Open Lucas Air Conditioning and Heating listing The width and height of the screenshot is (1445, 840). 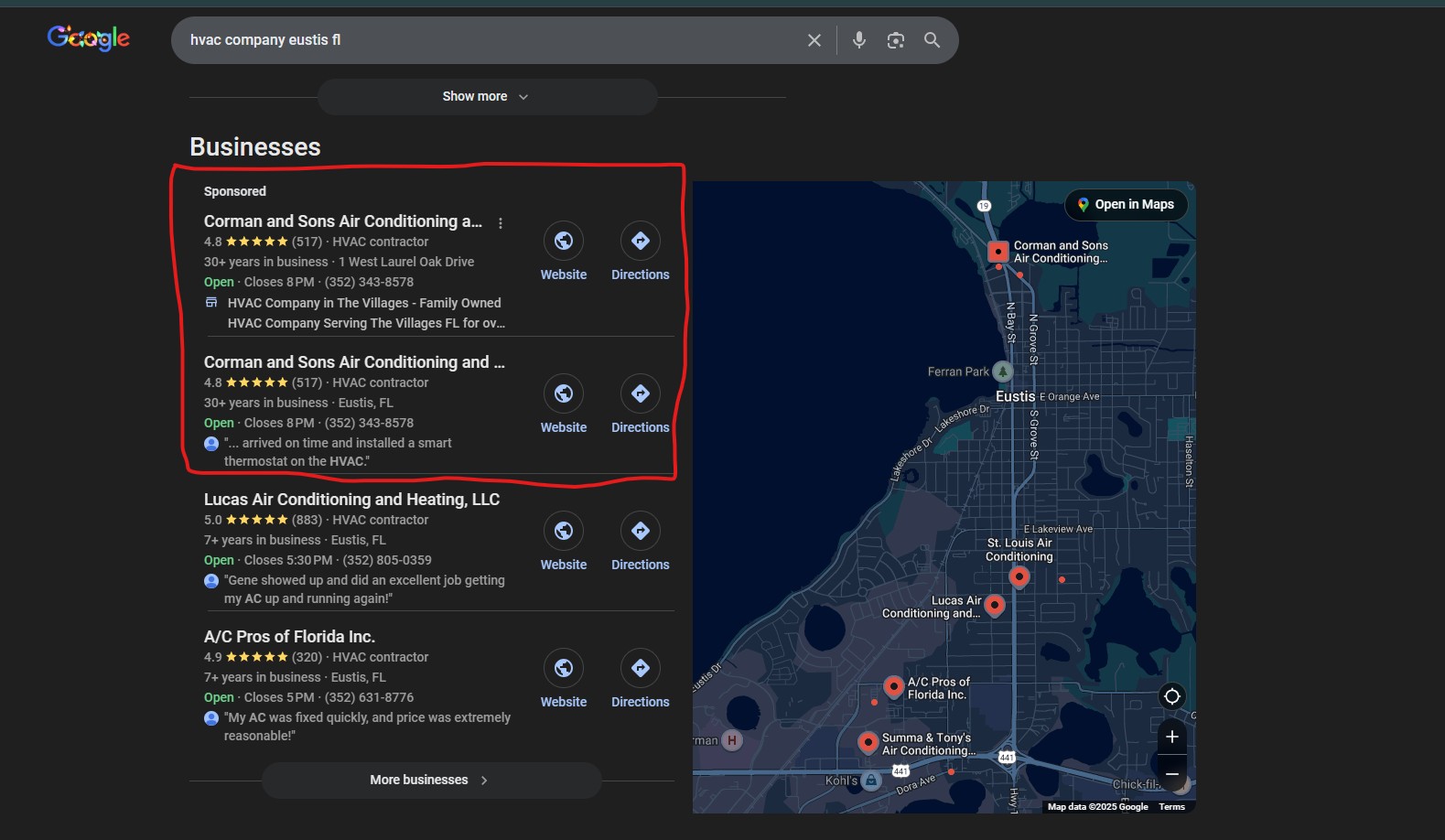(351, 500)
